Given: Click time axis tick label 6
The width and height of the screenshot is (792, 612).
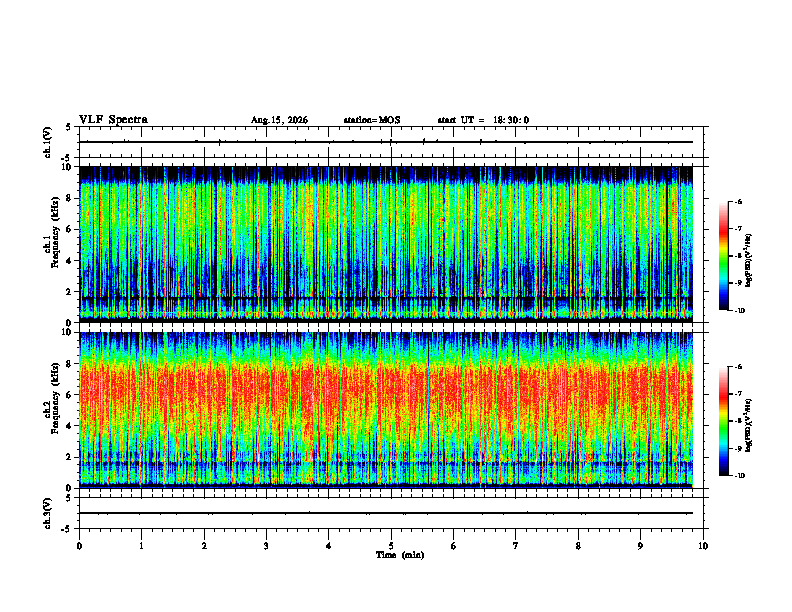Looking at the screenshot, I should (x=453, y=546).
